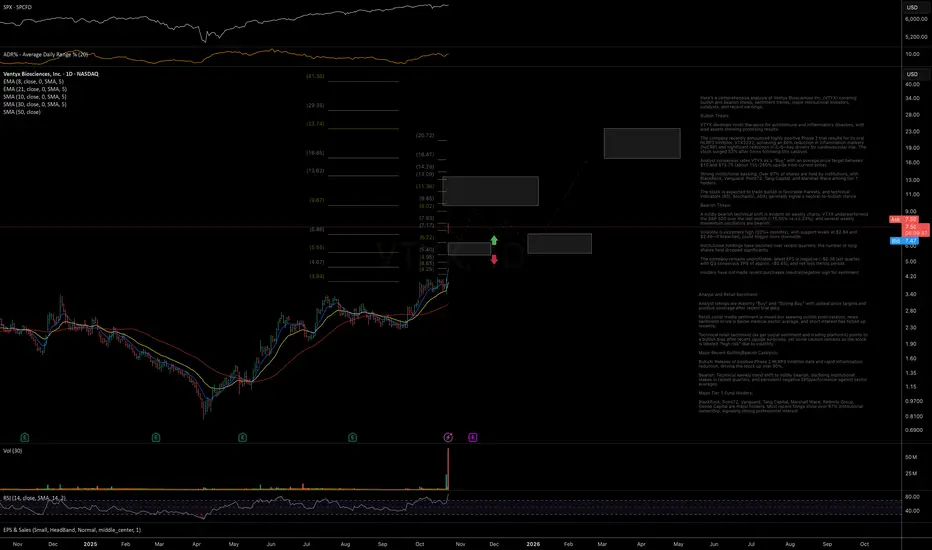Select the red down arrow drawing

pos(494,259)
